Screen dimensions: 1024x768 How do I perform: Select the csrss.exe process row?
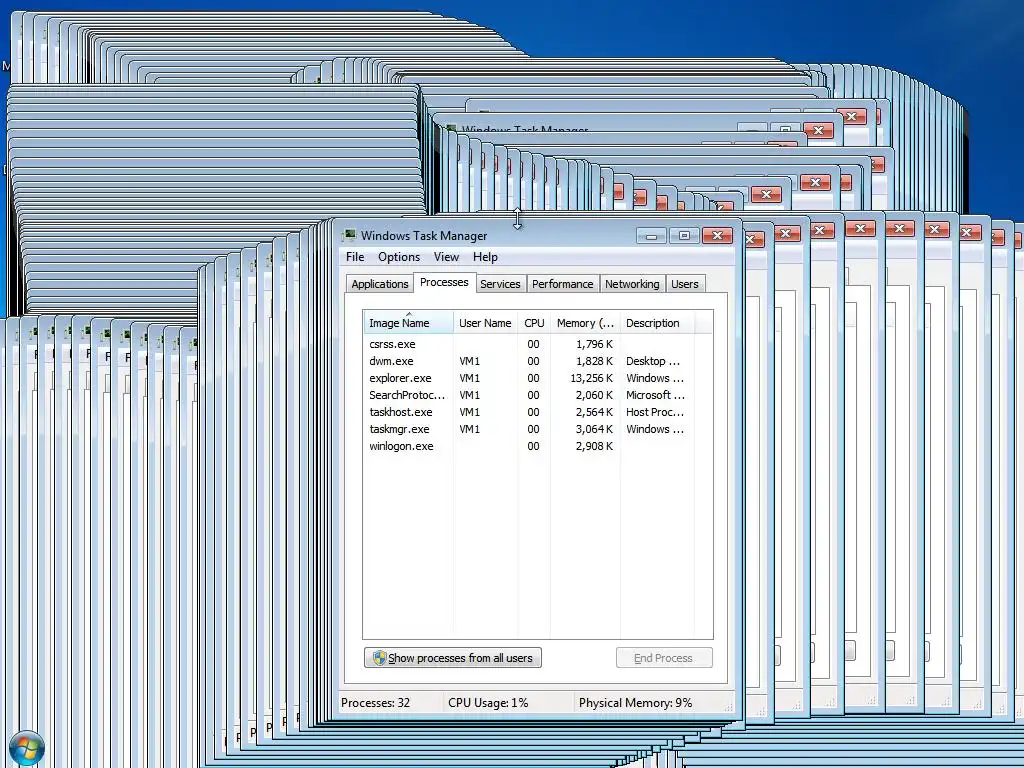pos(529,344)
